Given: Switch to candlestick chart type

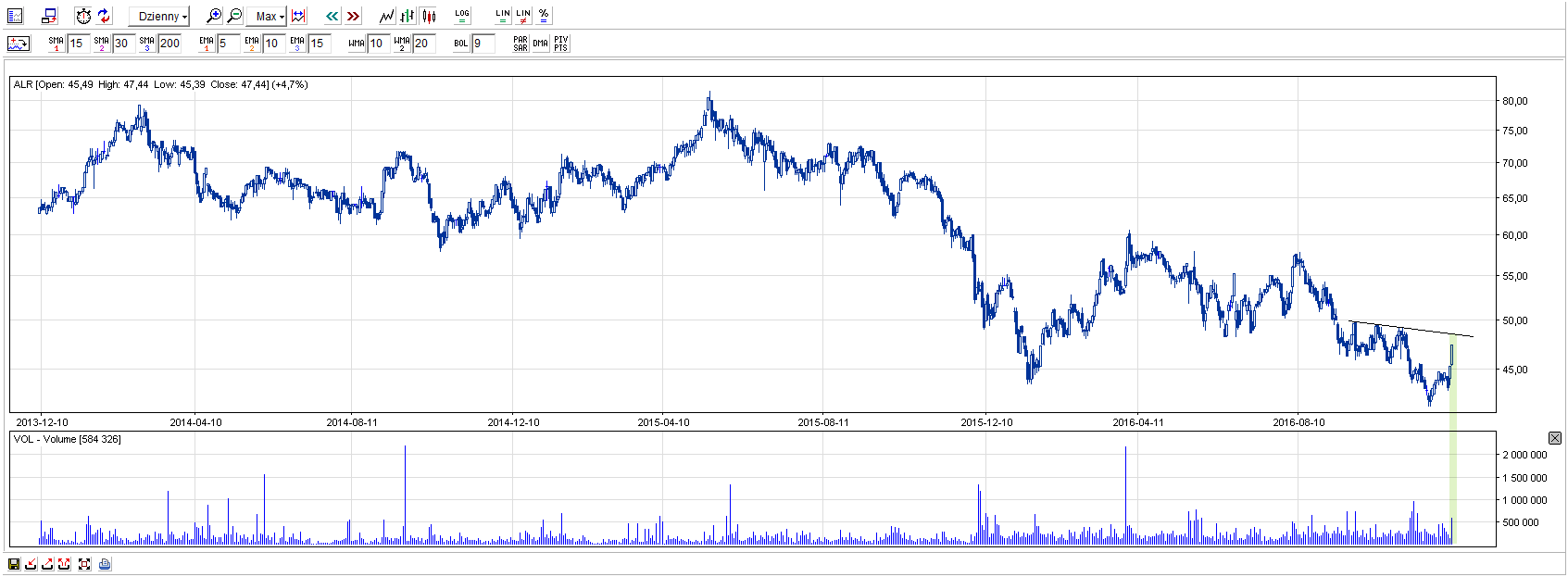Looking at the screenshot, I should click(x=428, y=16).
